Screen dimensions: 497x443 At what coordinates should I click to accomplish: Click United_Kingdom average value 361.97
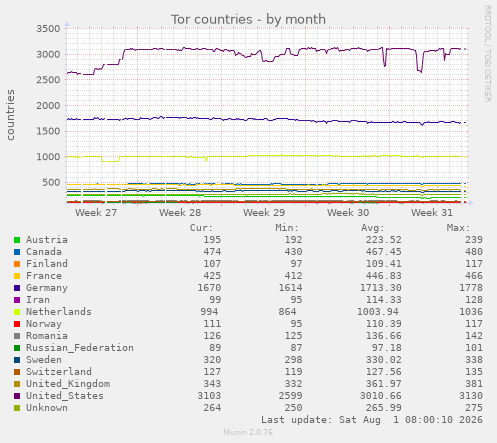click(x=384, y=384)
